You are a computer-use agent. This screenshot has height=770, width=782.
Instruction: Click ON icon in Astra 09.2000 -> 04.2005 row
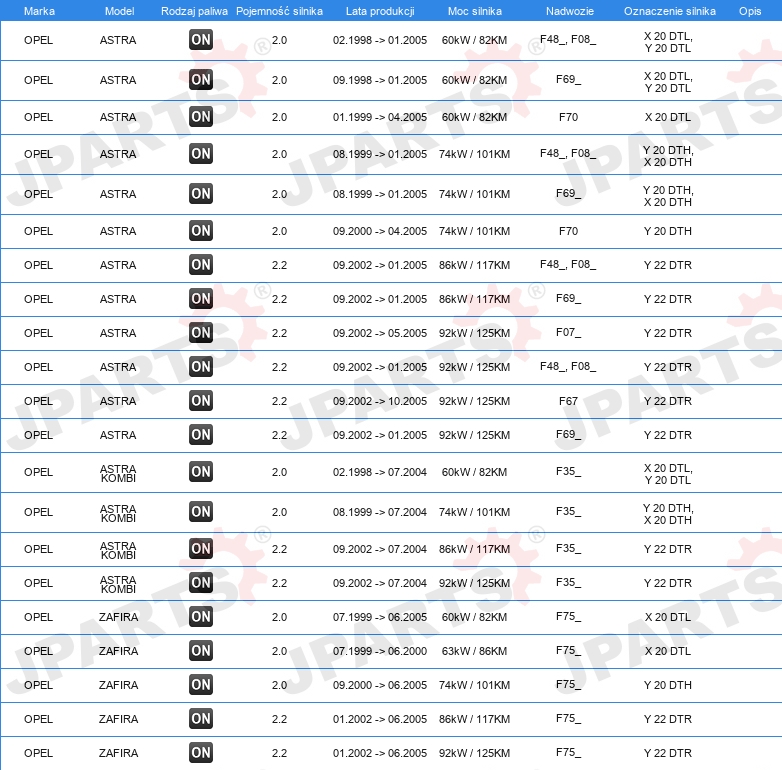tap(201, 230)
